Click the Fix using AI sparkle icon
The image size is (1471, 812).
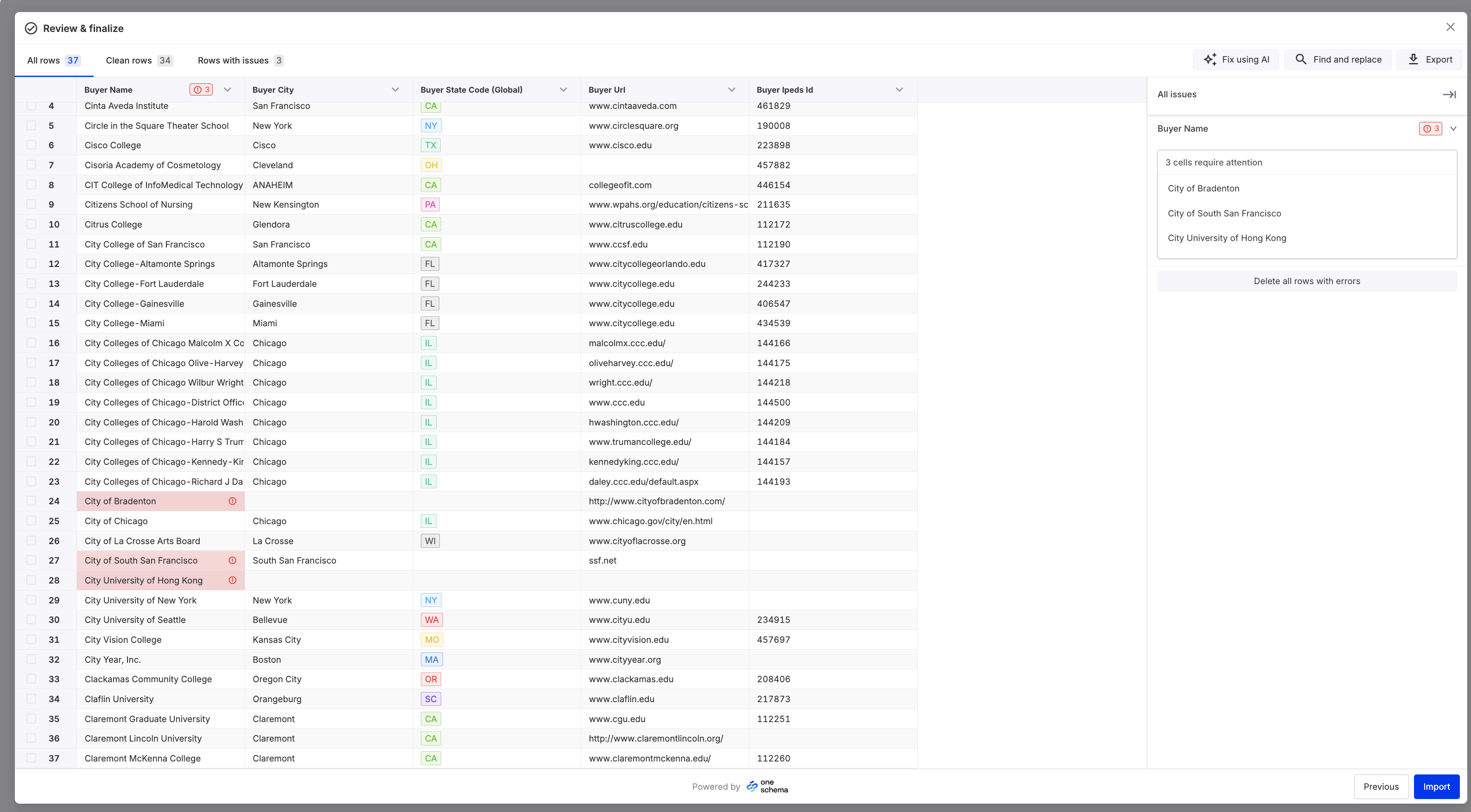[1210, 59]
